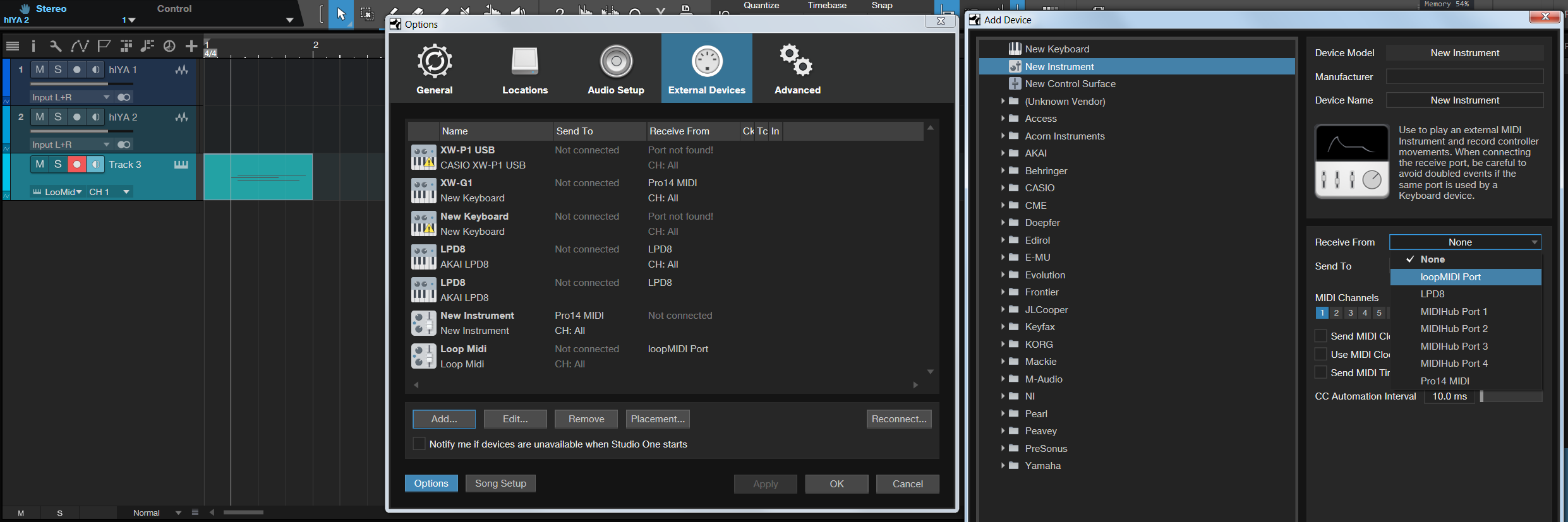Open the track list icon with three lines
This screenshot has height=522, width=1568.
[12, 46]
